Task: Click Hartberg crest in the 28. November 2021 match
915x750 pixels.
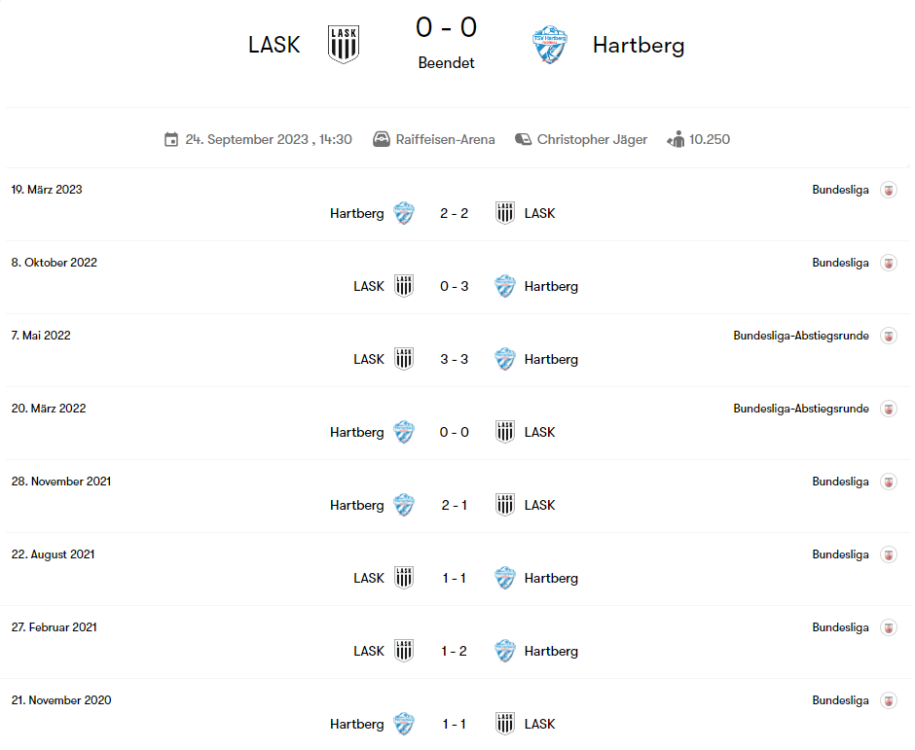Action: click(404, 505)
